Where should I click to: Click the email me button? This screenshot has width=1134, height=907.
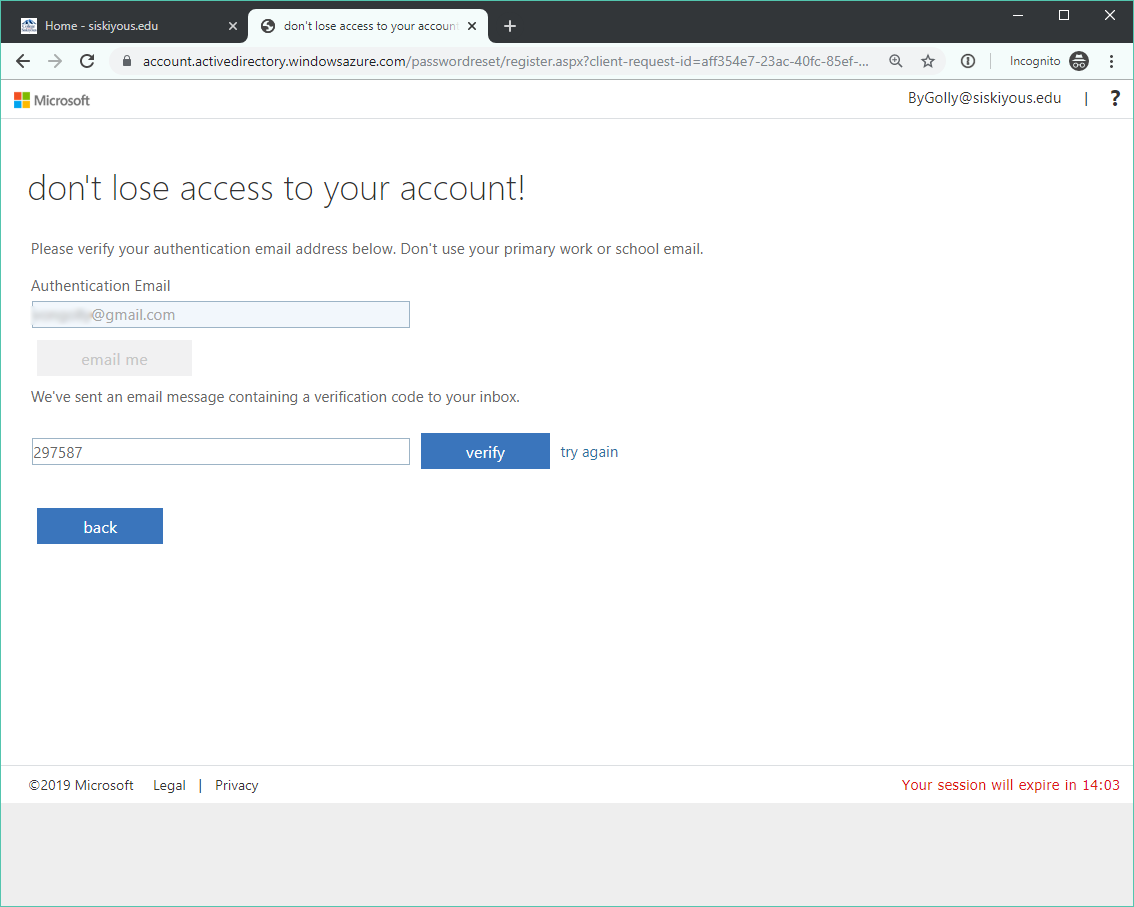(114, 359)
